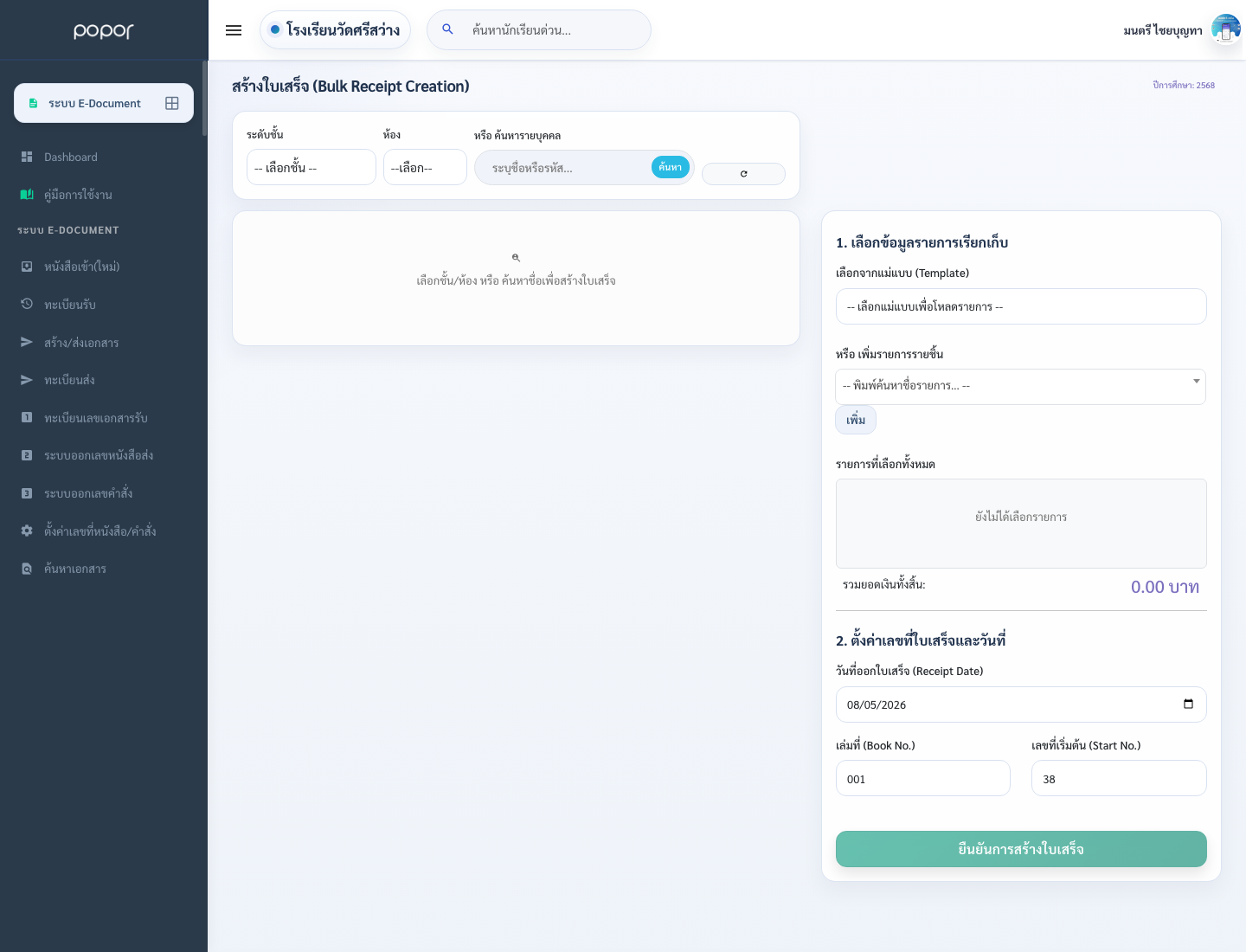The height and width of the screenshot is (952, 1246).
Task: Click the หนังสือเข้า(ใหม่) inbox icon
Action: (x=27, y=267)
